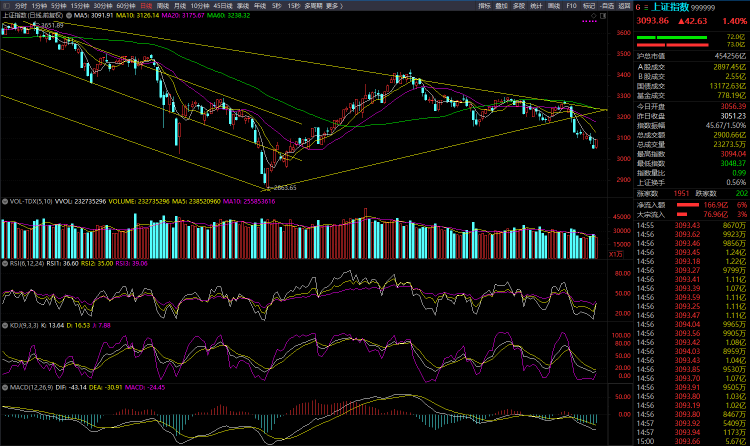This screenshot has width=750, height=446.
Task: Click the settings circle icon beside VOL-TDX
Action: (x=4, y=201)
